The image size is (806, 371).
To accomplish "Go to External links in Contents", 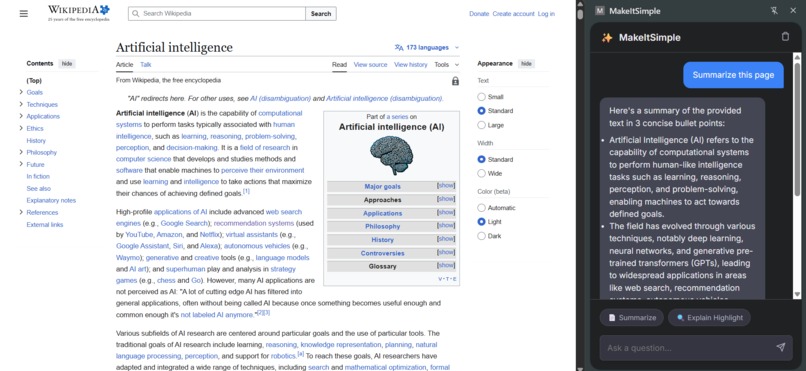I will pyautogui.click(x=45, y=225).
